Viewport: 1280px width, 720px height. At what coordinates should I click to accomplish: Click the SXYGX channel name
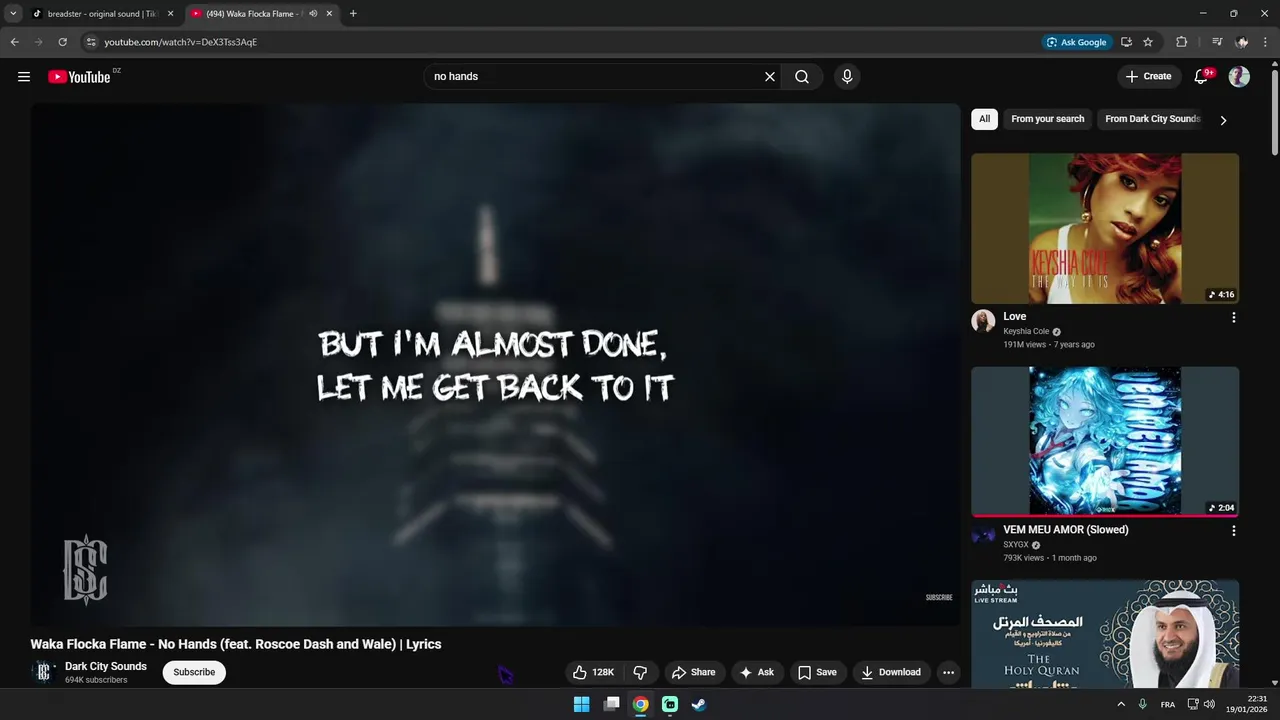click(x=1016, y=545)
